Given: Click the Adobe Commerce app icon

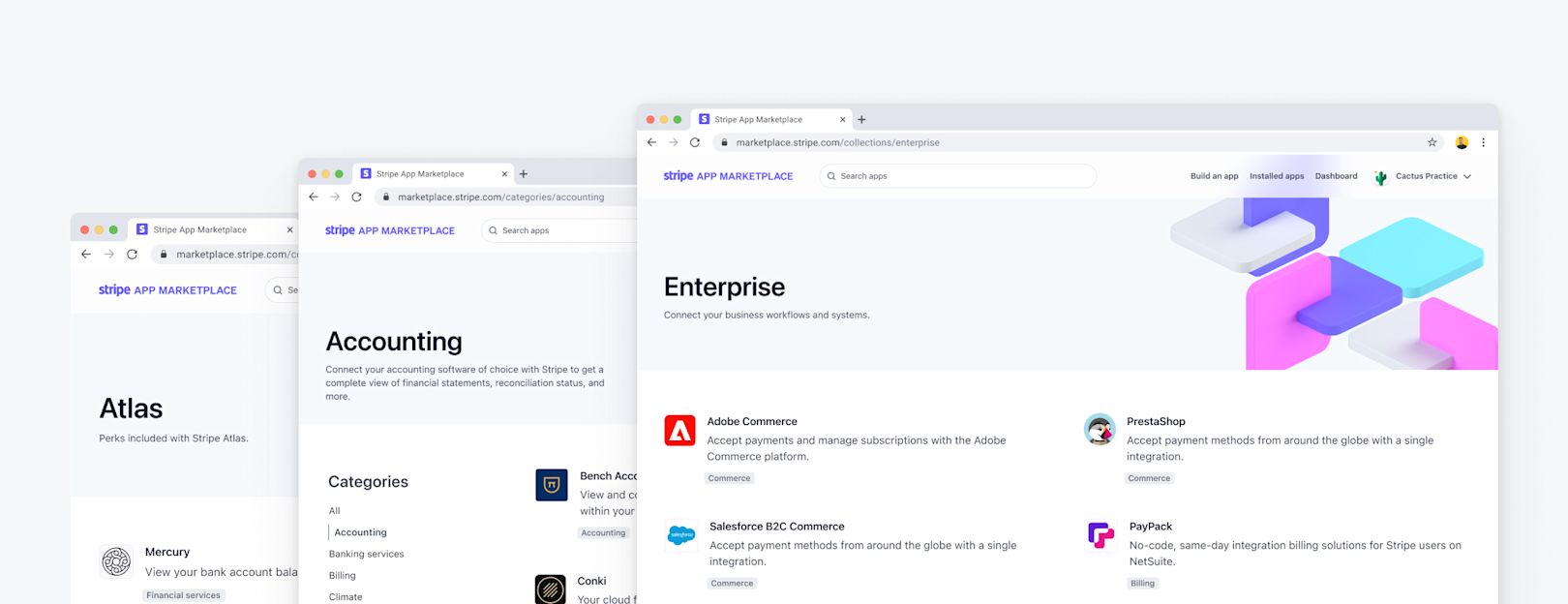Looking at the screenshot, I should click(x=679, y=430).
